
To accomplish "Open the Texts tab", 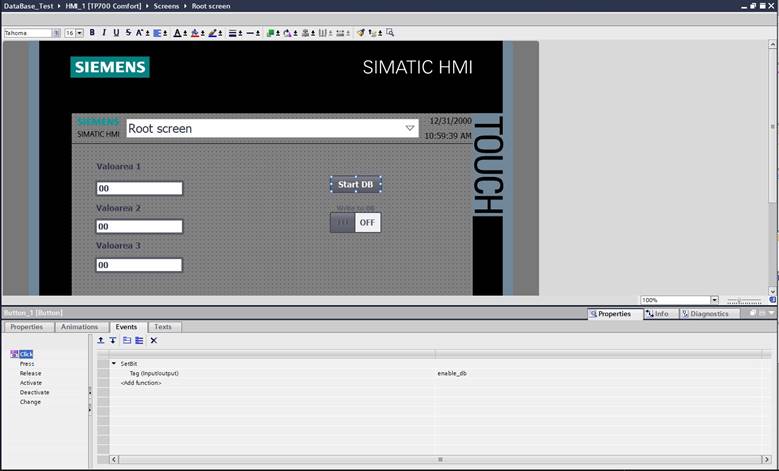I will pos(162,327).
